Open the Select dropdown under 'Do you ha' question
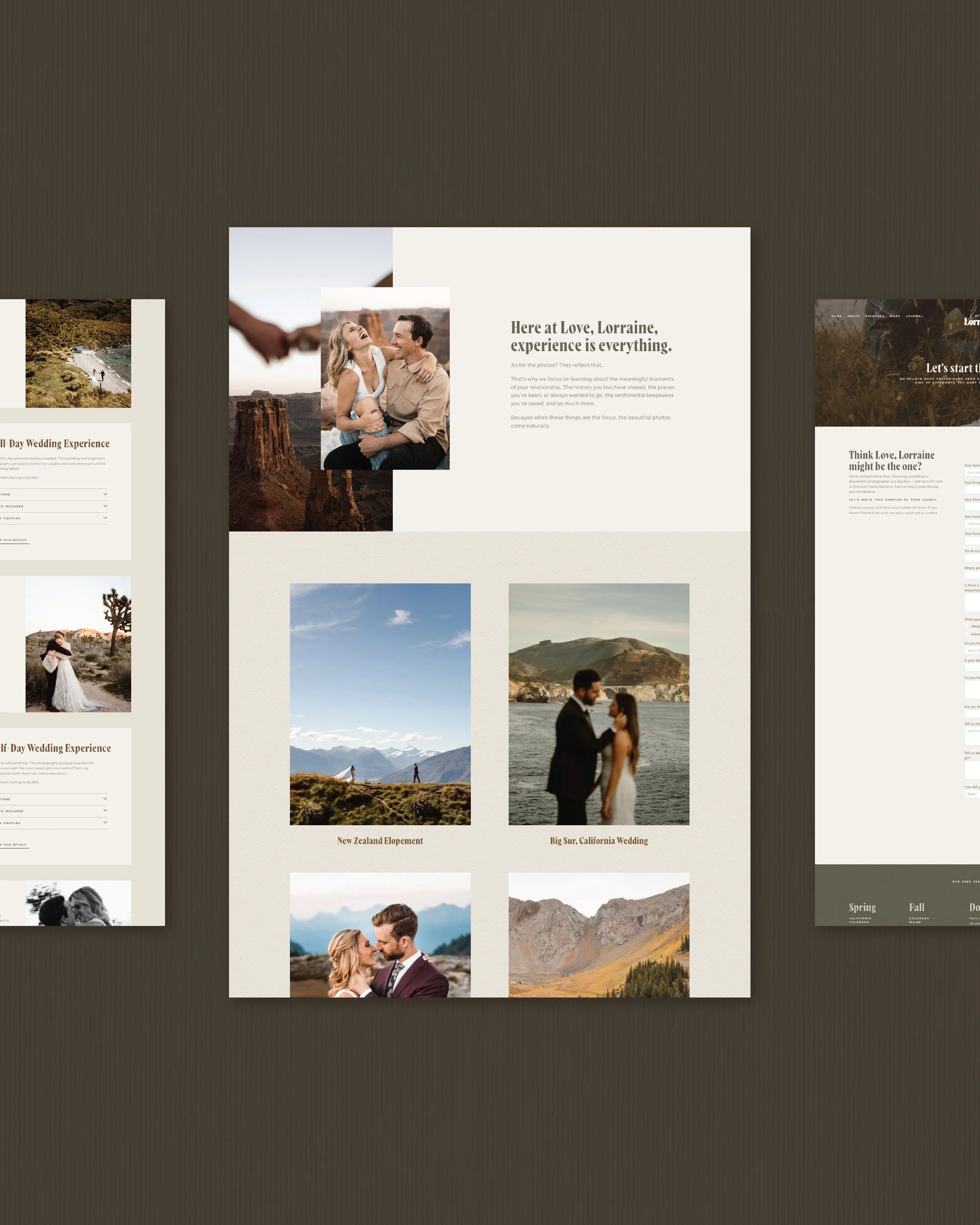Screen dimensions: 980x1225 pos(972,650)
